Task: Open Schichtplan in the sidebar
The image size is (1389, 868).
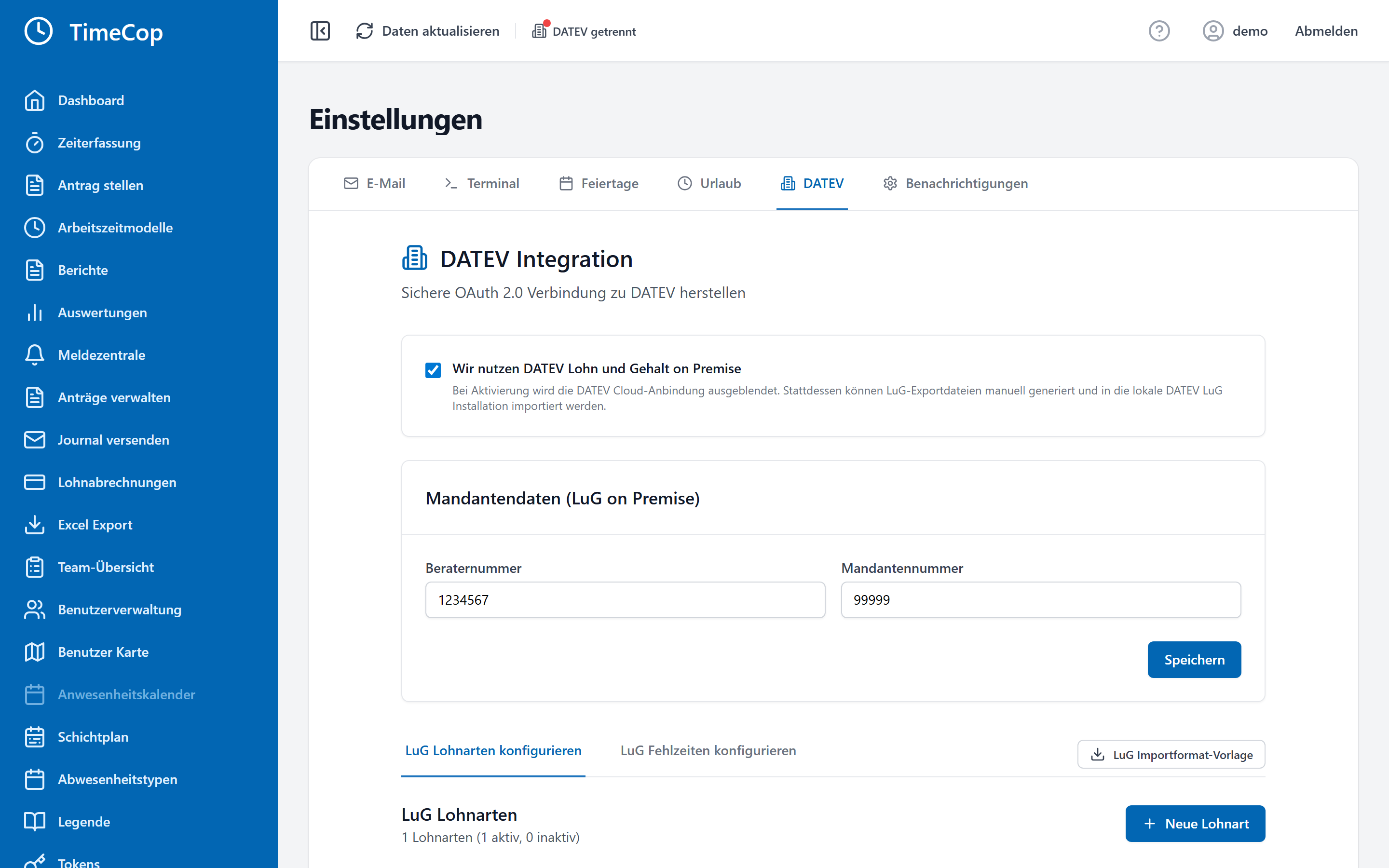Action: click(x=93, y=737)
